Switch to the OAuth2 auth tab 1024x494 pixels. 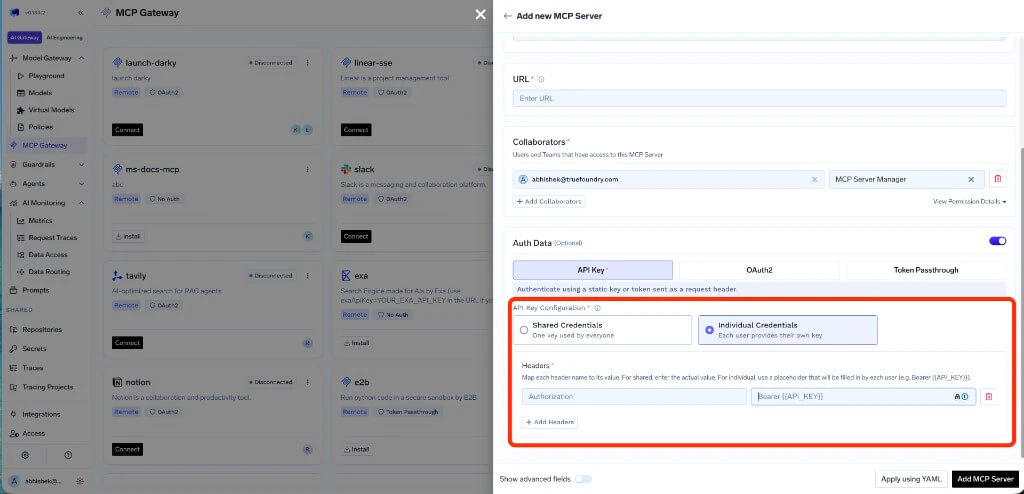[x=760, y=270]
